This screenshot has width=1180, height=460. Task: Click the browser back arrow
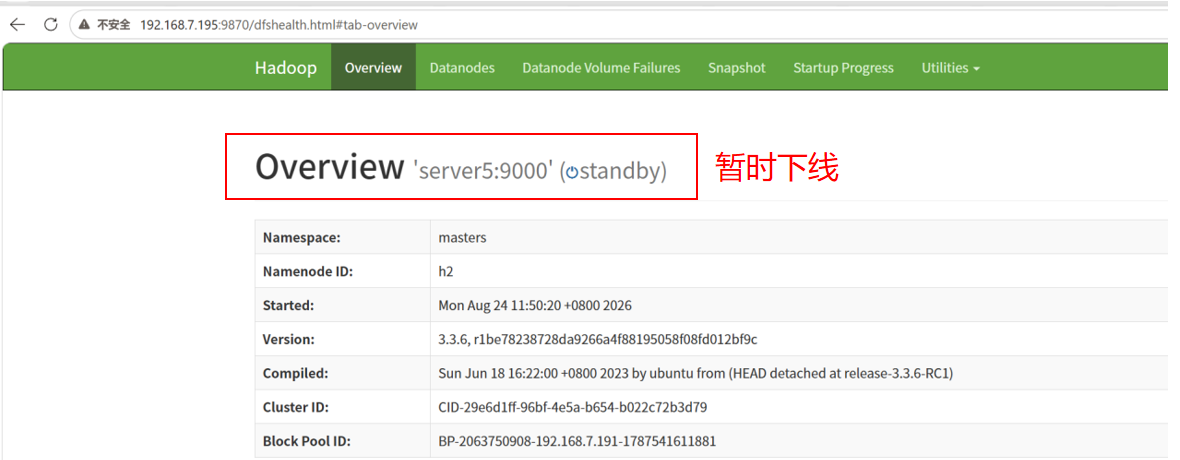pyautogui.click(x=17, y=25)
